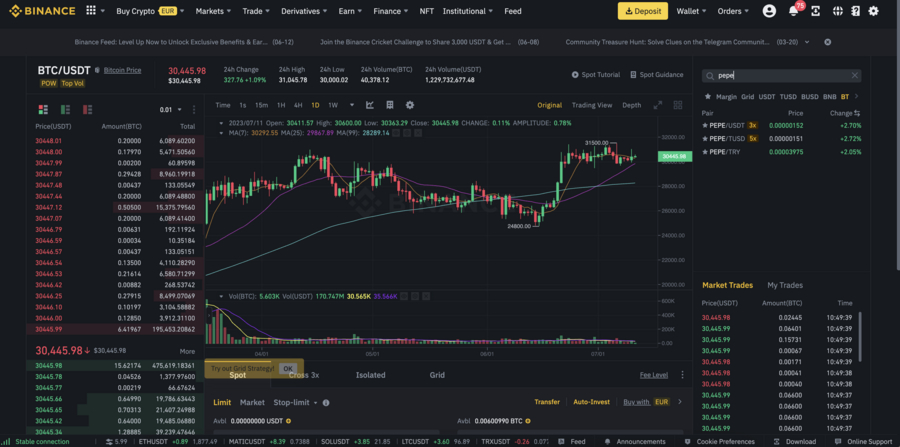The width and height of the screenshot is (900, 447).
Task: Open the Trade dropdown menu
Action: pyautogui.click(x=256, y=11)
